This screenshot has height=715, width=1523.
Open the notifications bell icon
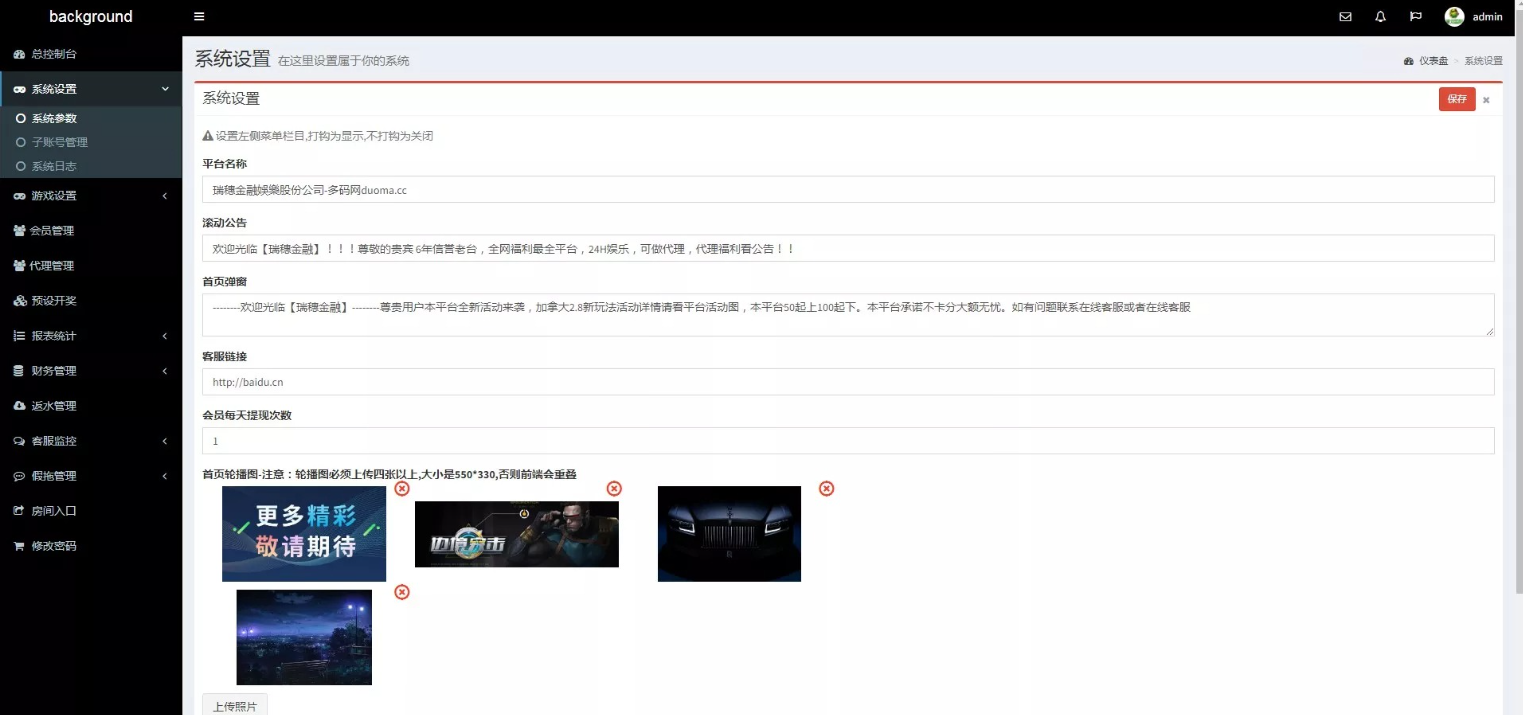pos(1381,17)
